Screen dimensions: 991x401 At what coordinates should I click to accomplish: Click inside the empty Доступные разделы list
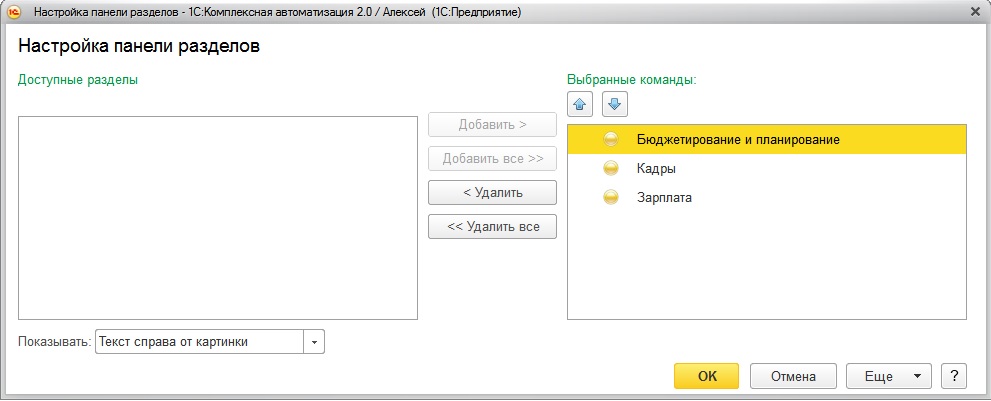point(217,217)
